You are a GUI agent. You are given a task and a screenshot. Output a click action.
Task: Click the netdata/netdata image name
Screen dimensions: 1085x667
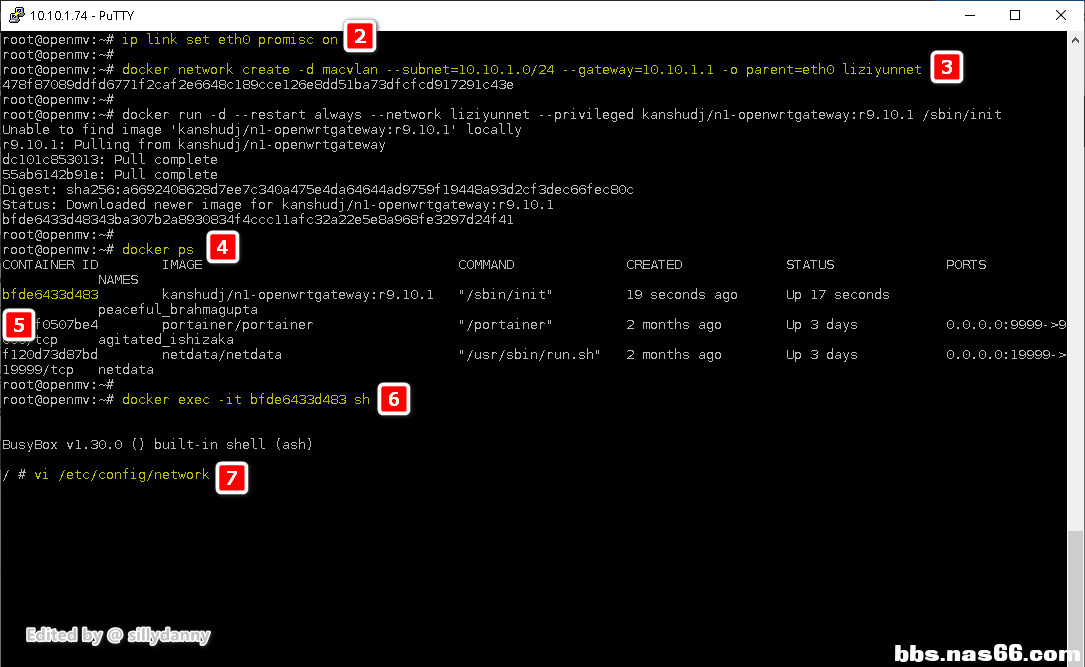click(x=221, y=355)
